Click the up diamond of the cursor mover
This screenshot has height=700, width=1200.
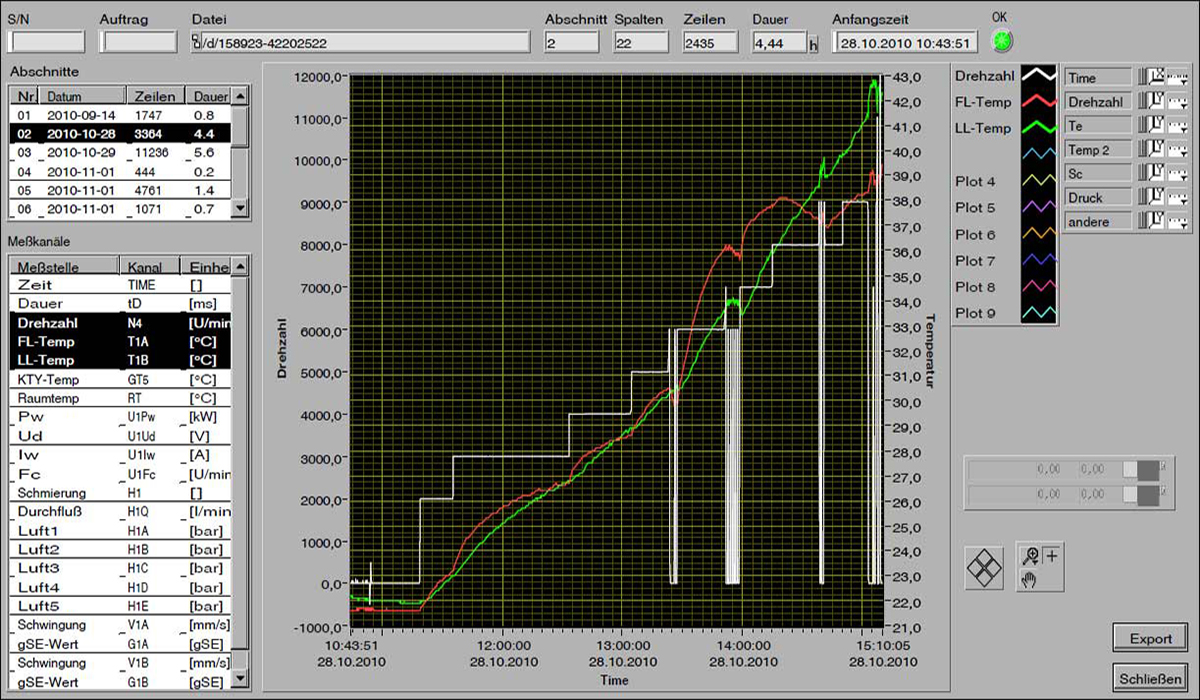pos(984,556)
